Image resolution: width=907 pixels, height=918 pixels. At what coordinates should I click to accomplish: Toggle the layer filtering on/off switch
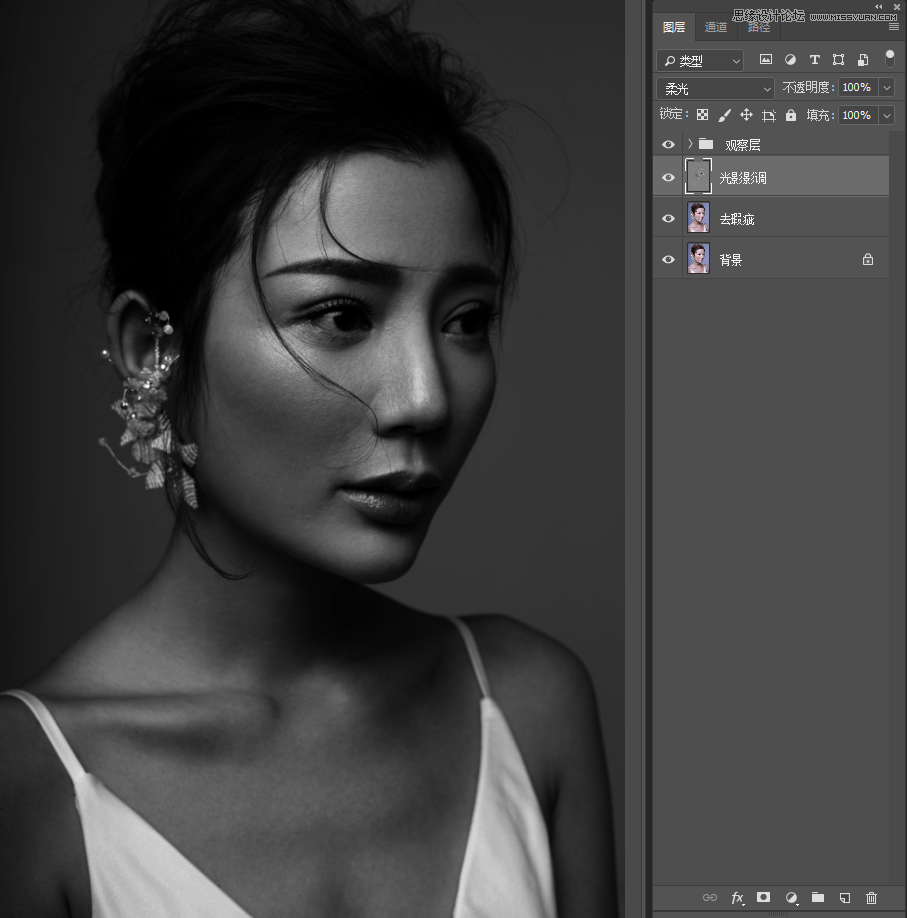[889, 59]
